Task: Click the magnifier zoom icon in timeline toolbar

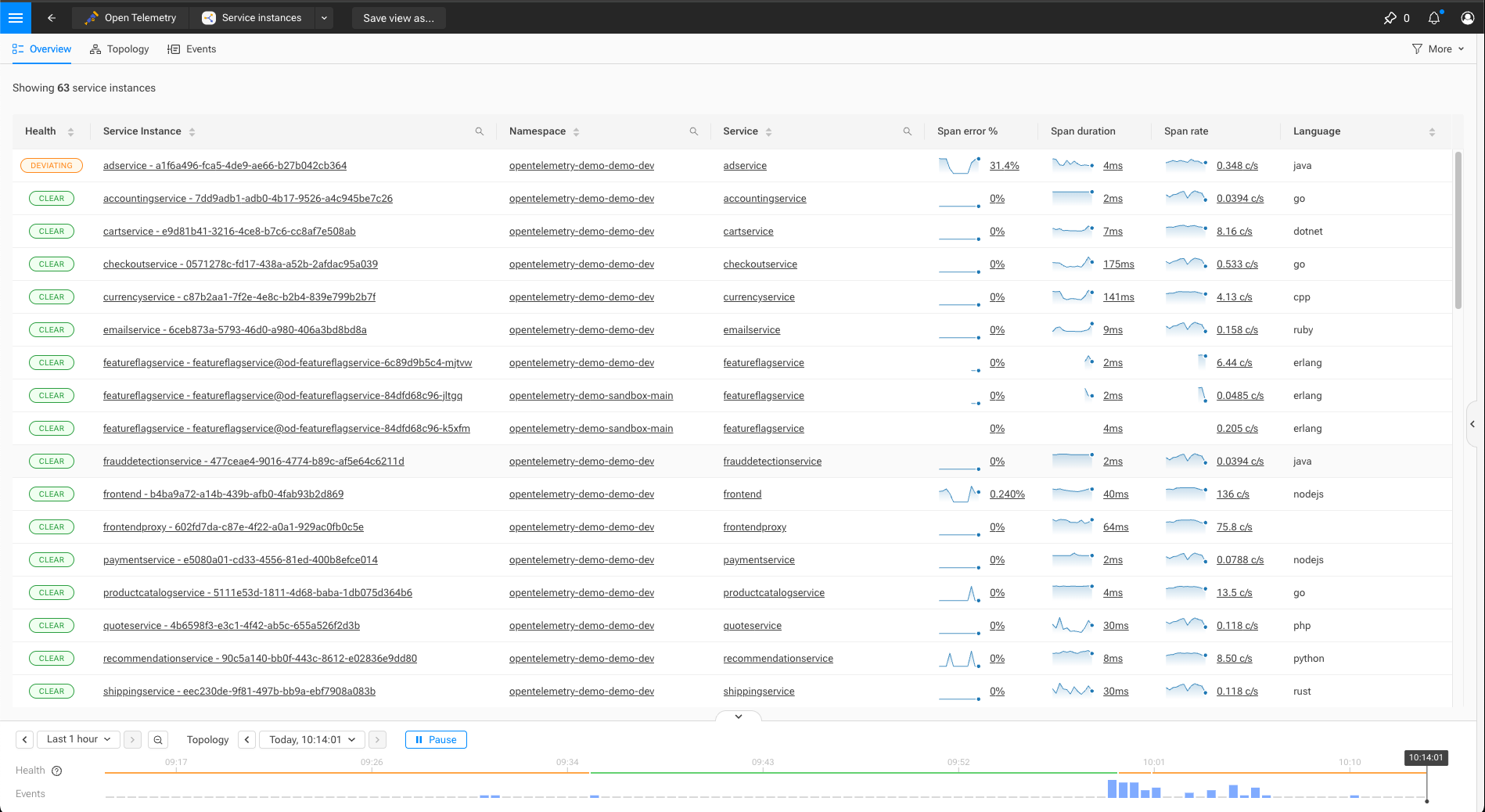Action: pyautogui.click(x=158, y=739)
